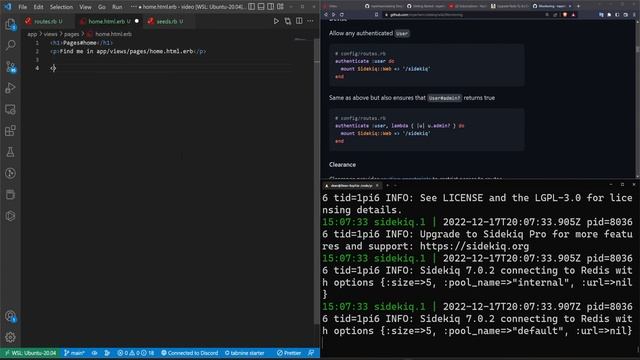The height and width of the screenshot is (360, 640).
Task: Open the File menu
Action: 23,7
